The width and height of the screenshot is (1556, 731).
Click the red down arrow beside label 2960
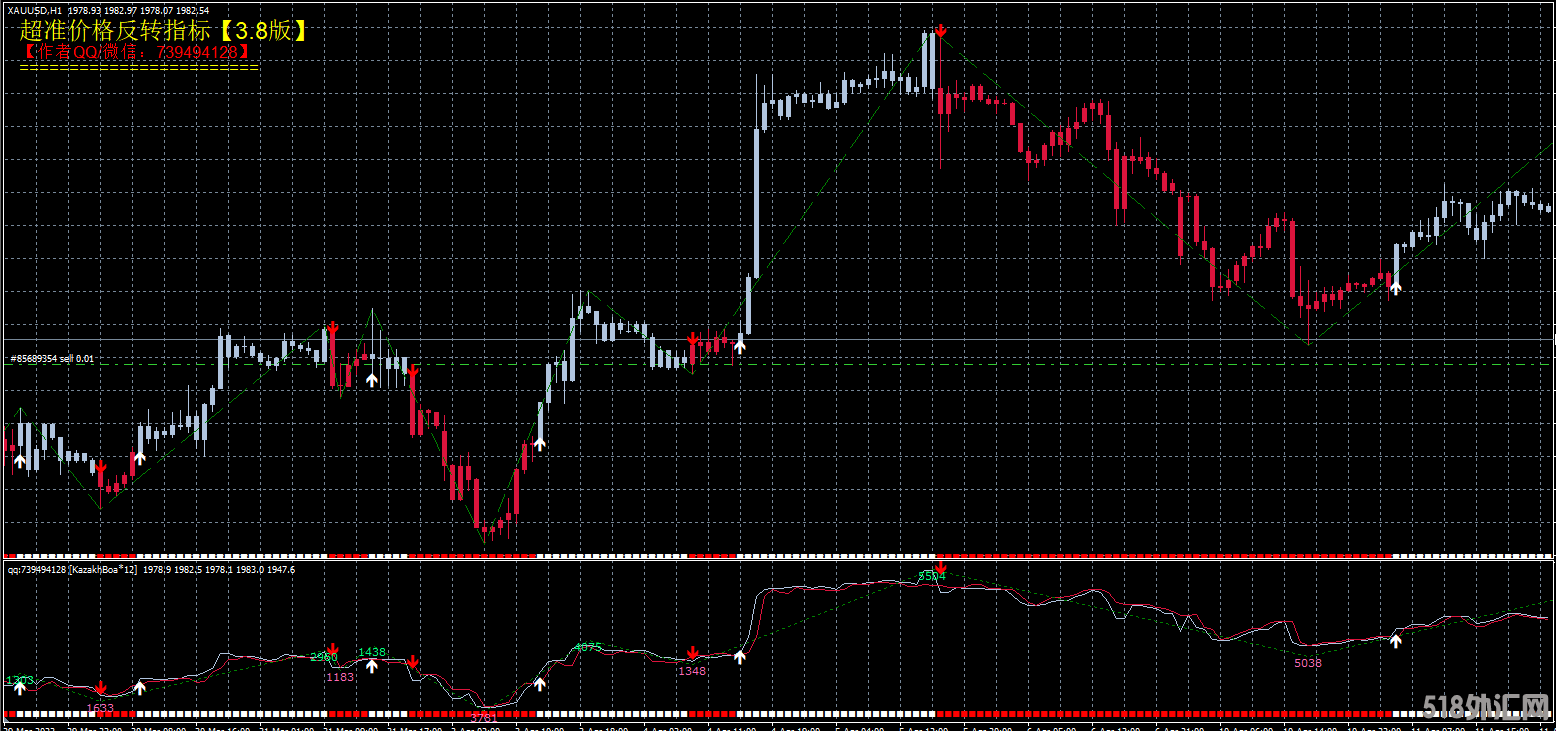332,651
